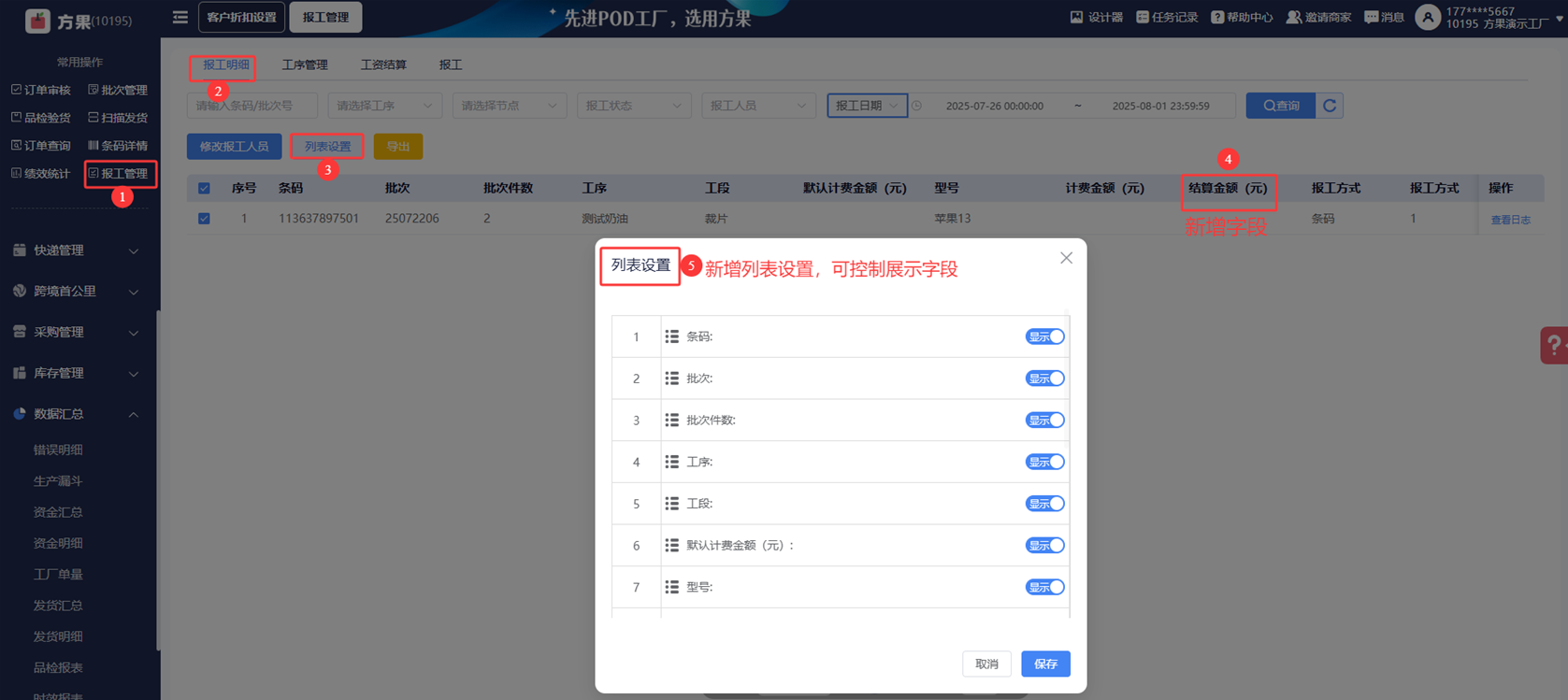Switch to the 工资结算 tab
Screen dimensions: 1568x700
(x=383, y=65)
